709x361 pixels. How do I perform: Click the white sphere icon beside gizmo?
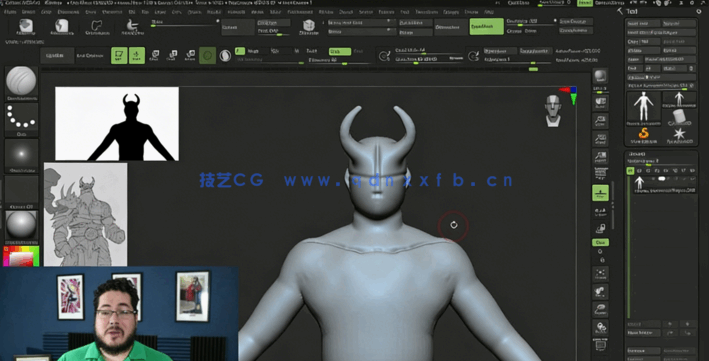click(x=225, y=56)
